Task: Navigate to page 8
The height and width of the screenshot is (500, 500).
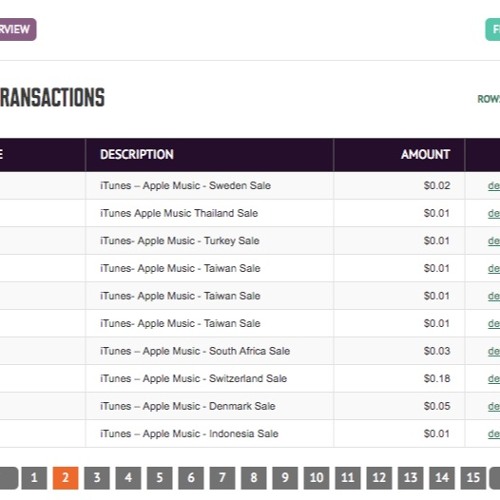Action: pyautogui.click(x=254, y=478)
